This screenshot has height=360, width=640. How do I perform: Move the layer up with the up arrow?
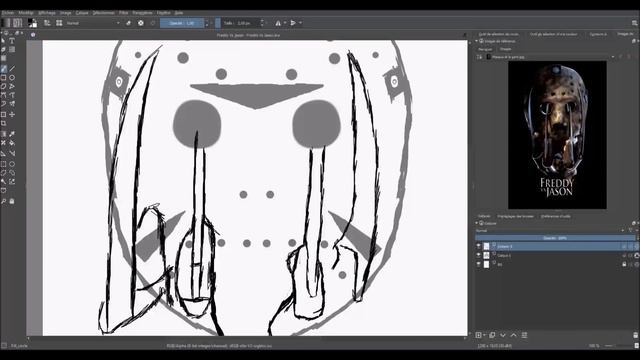tap(513, 335)
